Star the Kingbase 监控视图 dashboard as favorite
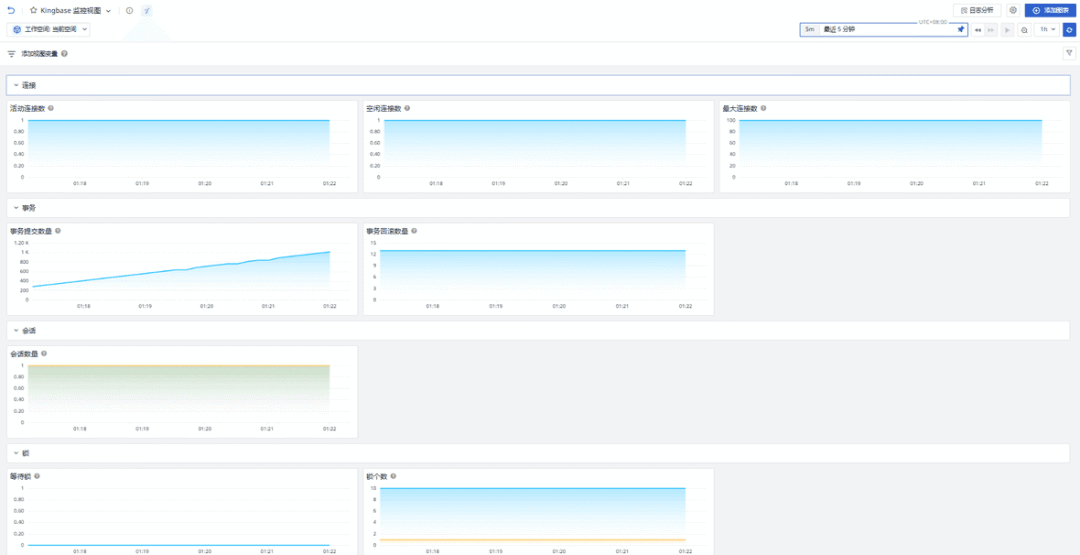This screenshot has width=1080, height=555. tap(34, 10)
